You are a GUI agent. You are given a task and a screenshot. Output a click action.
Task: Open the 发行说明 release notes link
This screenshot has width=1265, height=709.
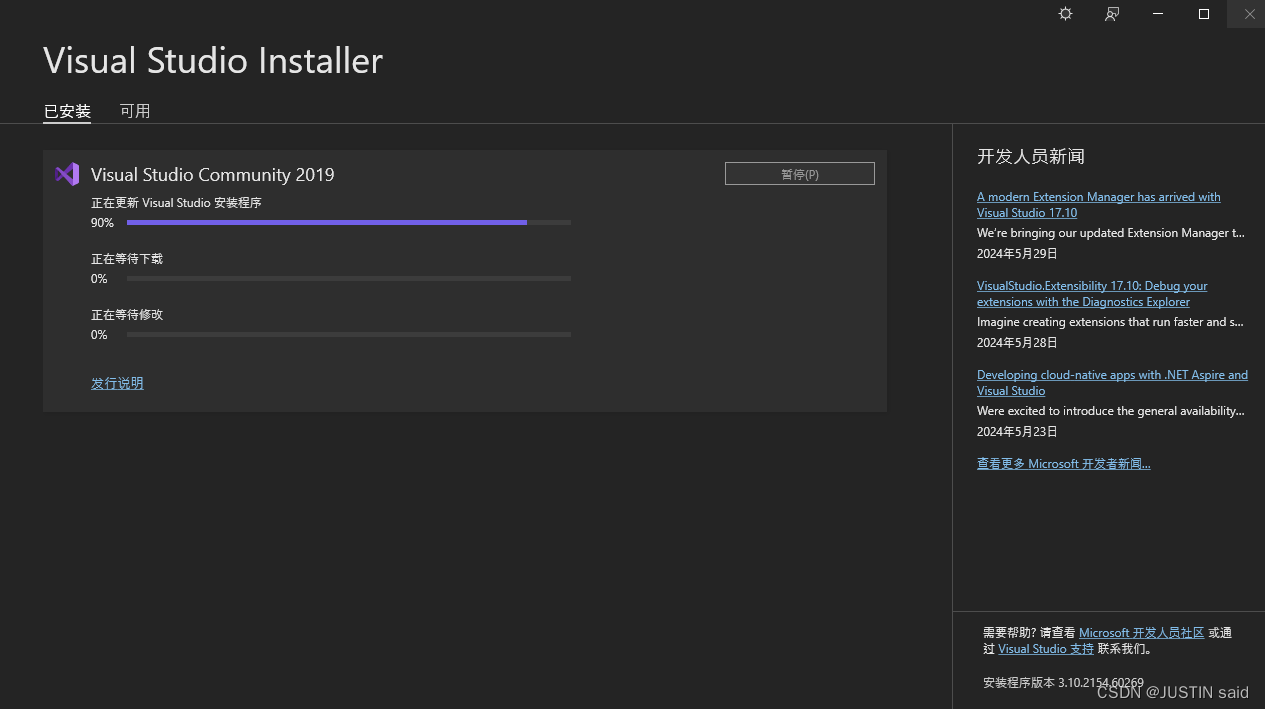tap(117, 383)
